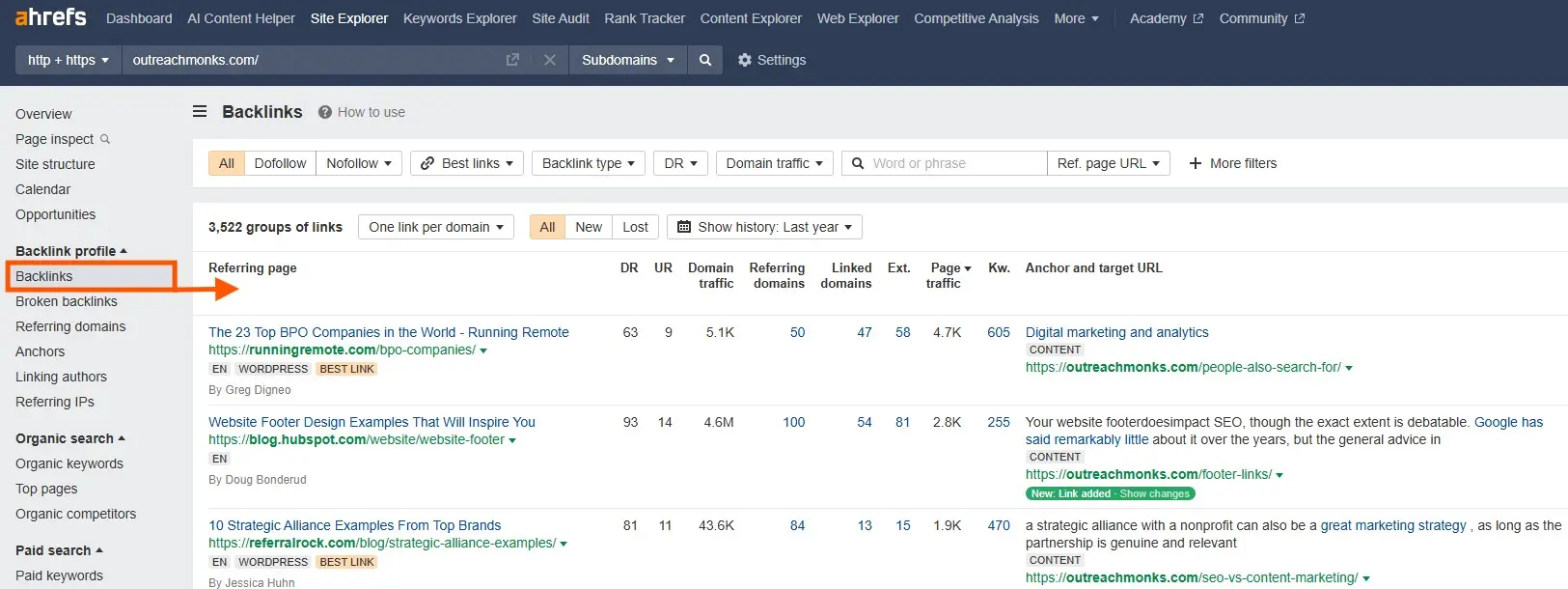Open Web Explorer
This screenshot has width=1568, height=589.
(858, 18)
